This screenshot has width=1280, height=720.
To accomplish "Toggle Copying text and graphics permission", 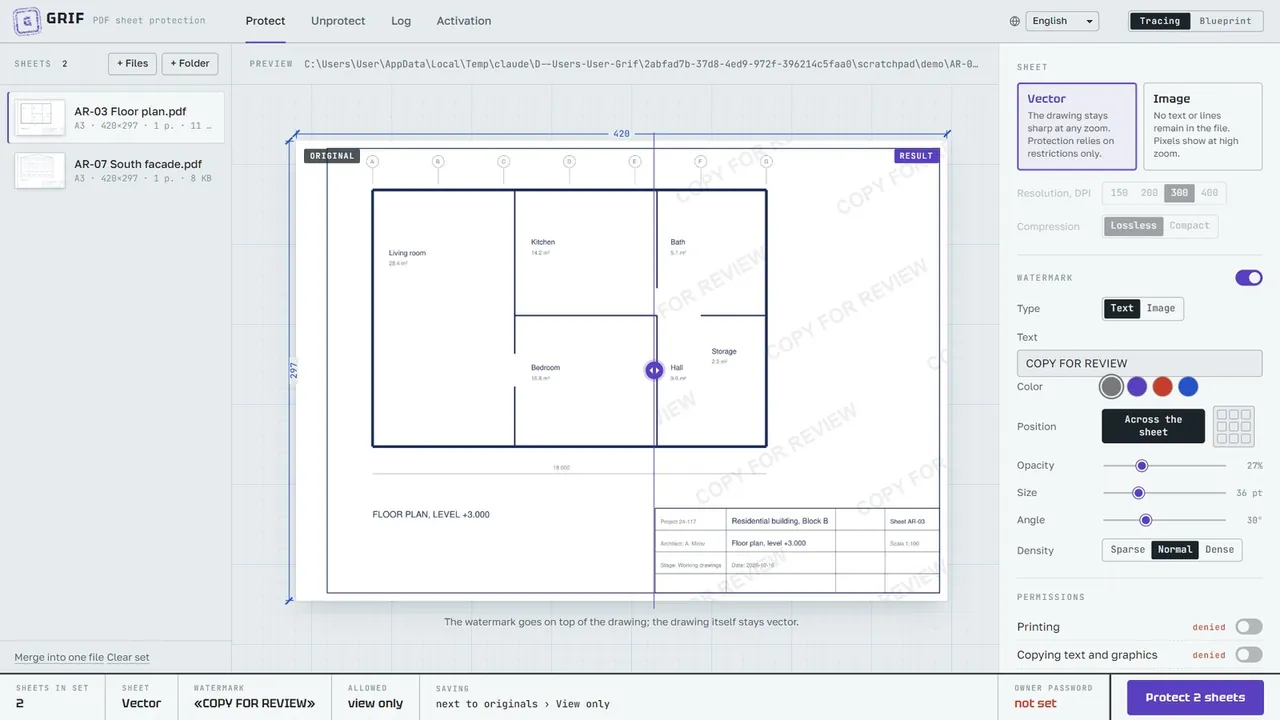I will tap(1249, 655).
